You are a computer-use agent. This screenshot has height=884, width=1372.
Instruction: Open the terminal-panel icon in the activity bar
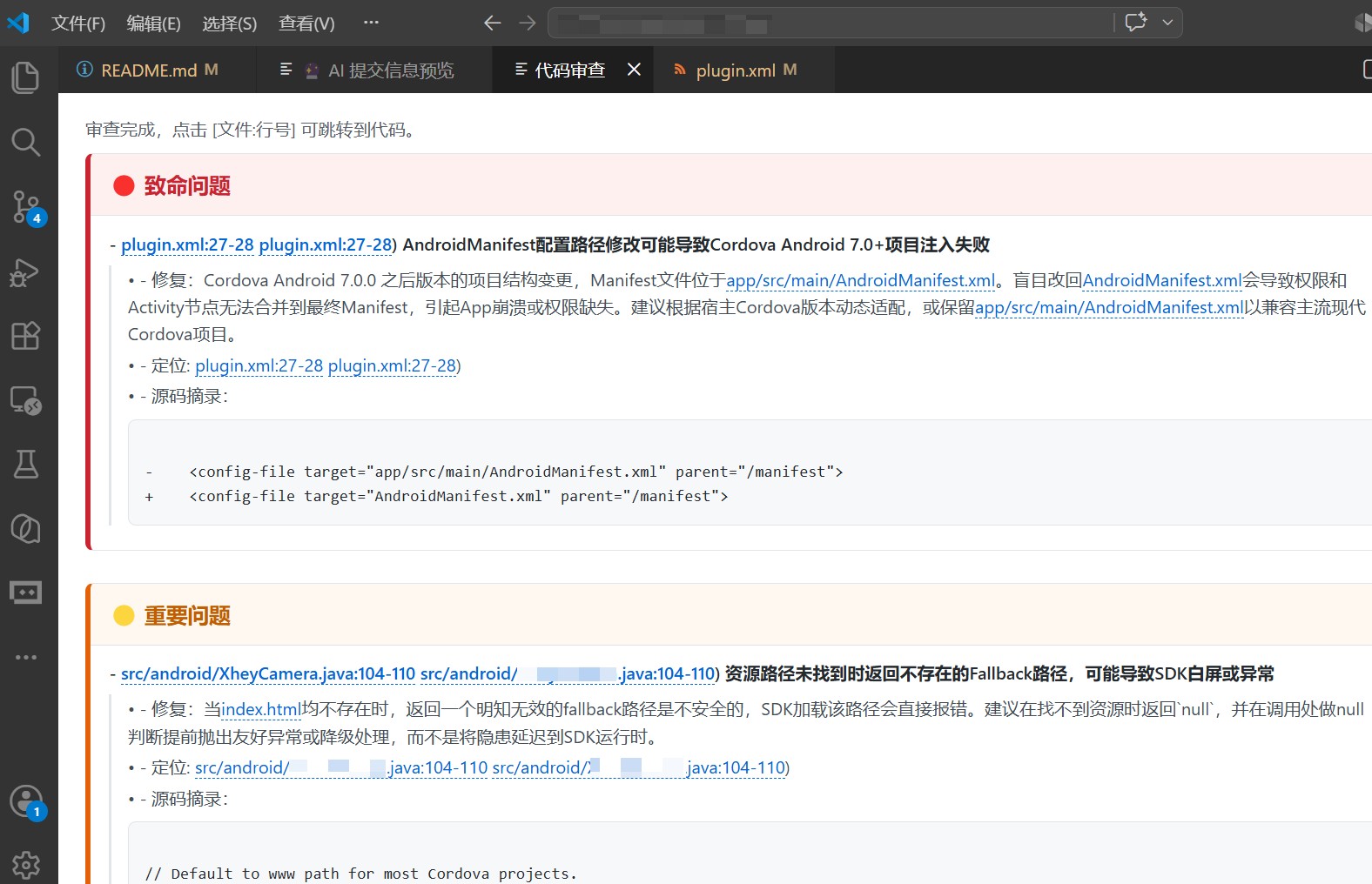[x=25, y=593]
